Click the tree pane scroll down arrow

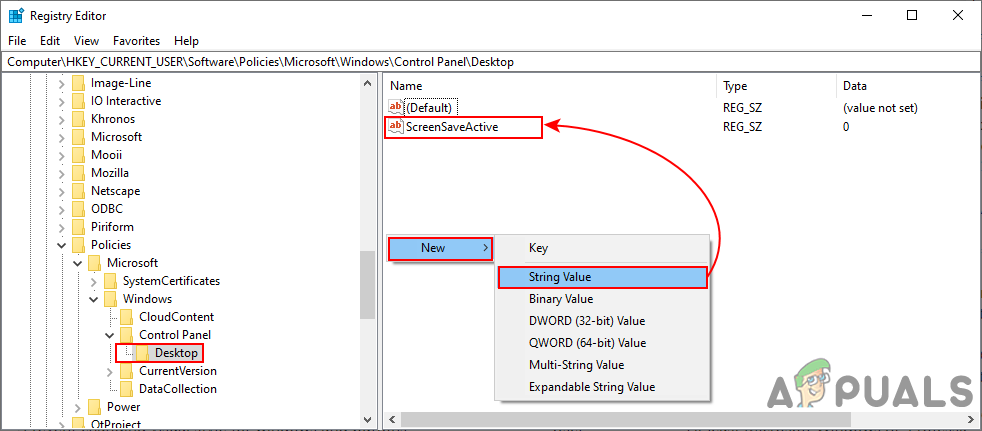pos(368,418)
